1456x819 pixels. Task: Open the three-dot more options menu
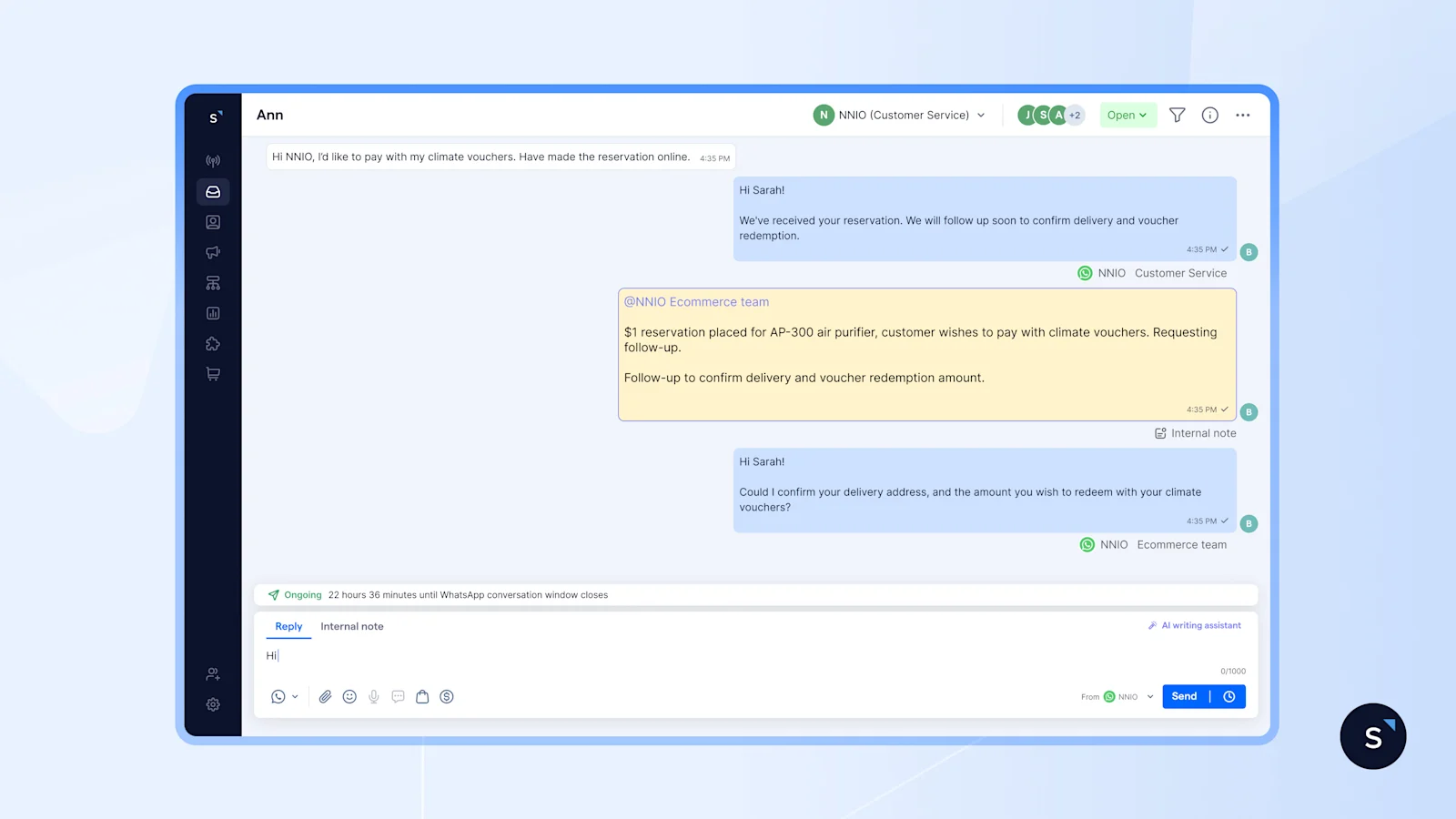[1242, 115]
